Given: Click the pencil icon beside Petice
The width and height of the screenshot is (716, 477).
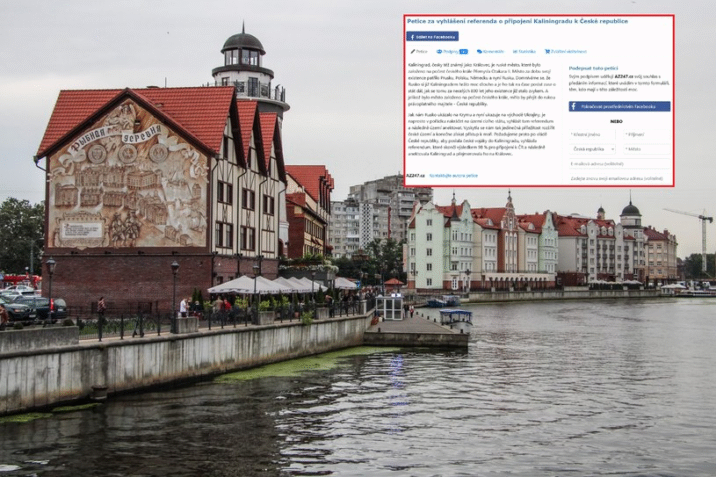Looking at the screenshot, I should click(x=412, y=51).
